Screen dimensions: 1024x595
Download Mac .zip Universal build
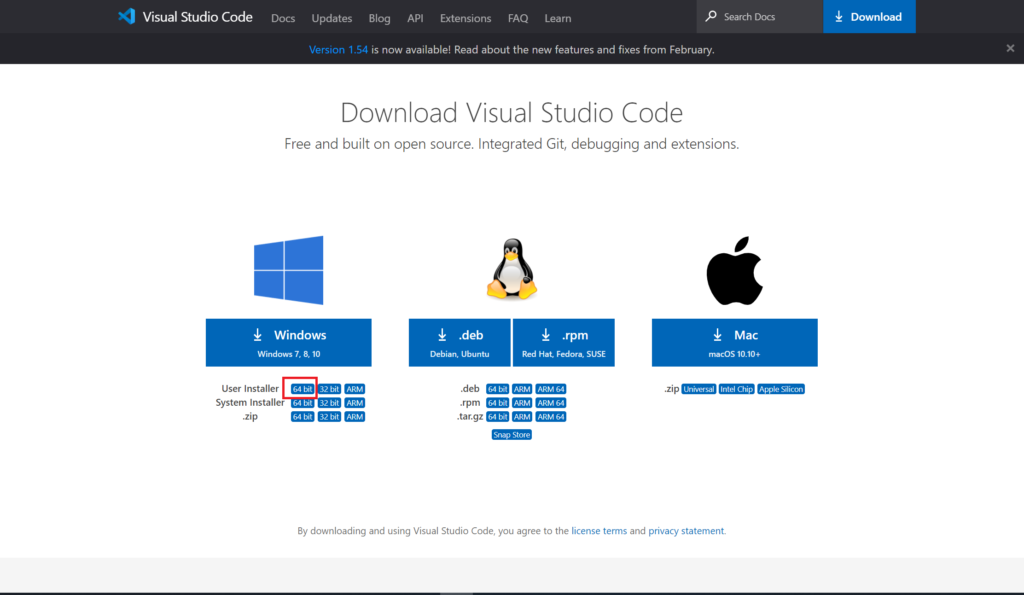point(699,389)
